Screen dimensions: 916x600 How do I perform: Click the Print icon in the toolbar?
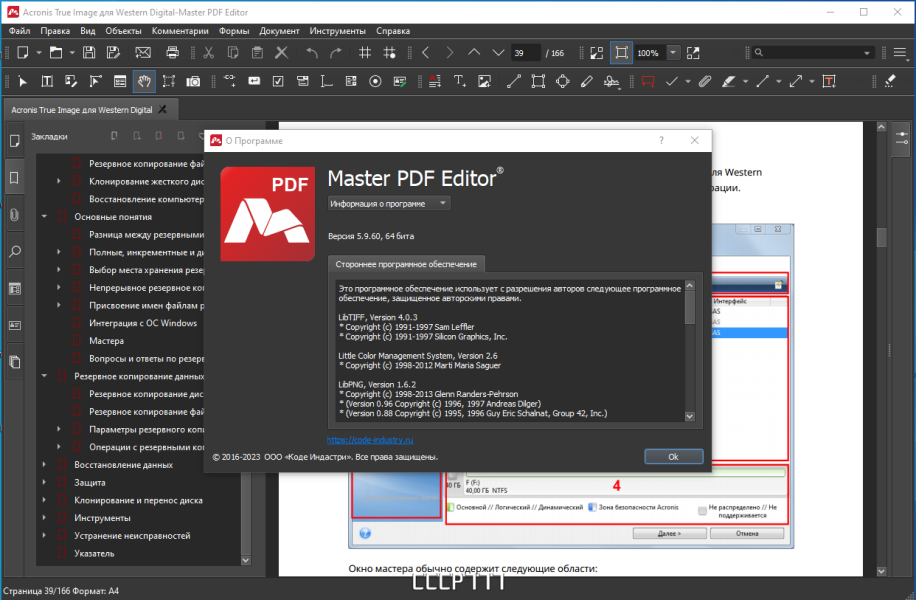click(x=172, y=53)
